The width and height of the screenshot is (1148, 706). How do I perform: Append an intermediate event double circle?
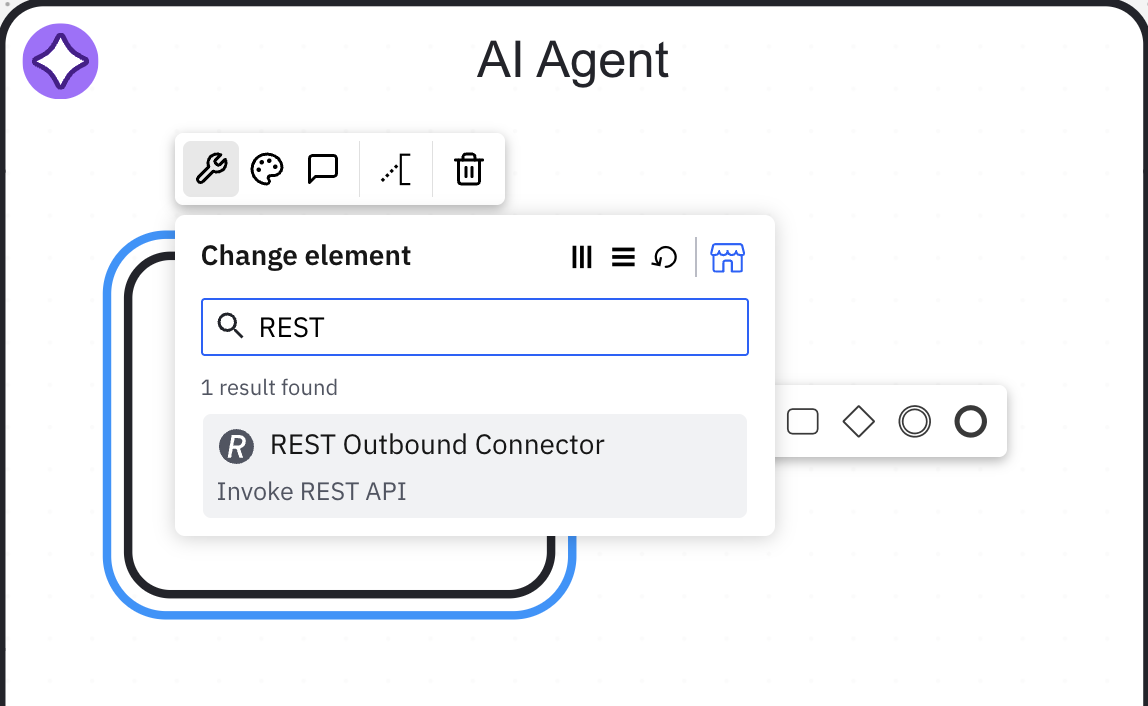point(914,421)
